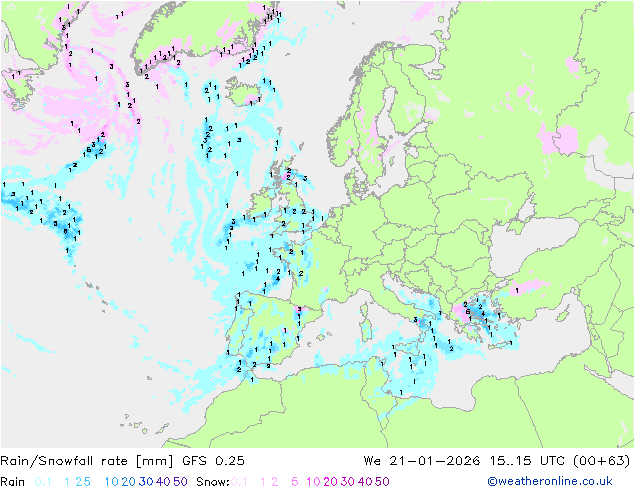Click the weatheronline.co.uk copyright link
Viewport: 634px width, 490px height.
[x=549, y=481]
